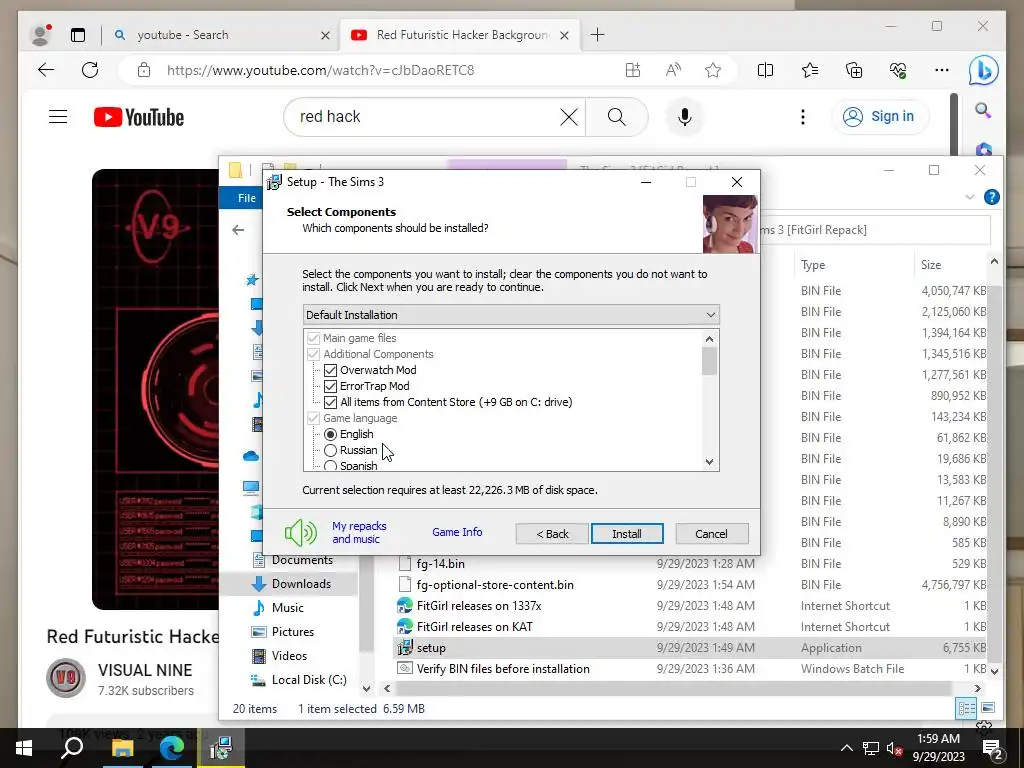The image size is (1024, 768).
Task: Open notification center icon
Action: pos(992,748)
